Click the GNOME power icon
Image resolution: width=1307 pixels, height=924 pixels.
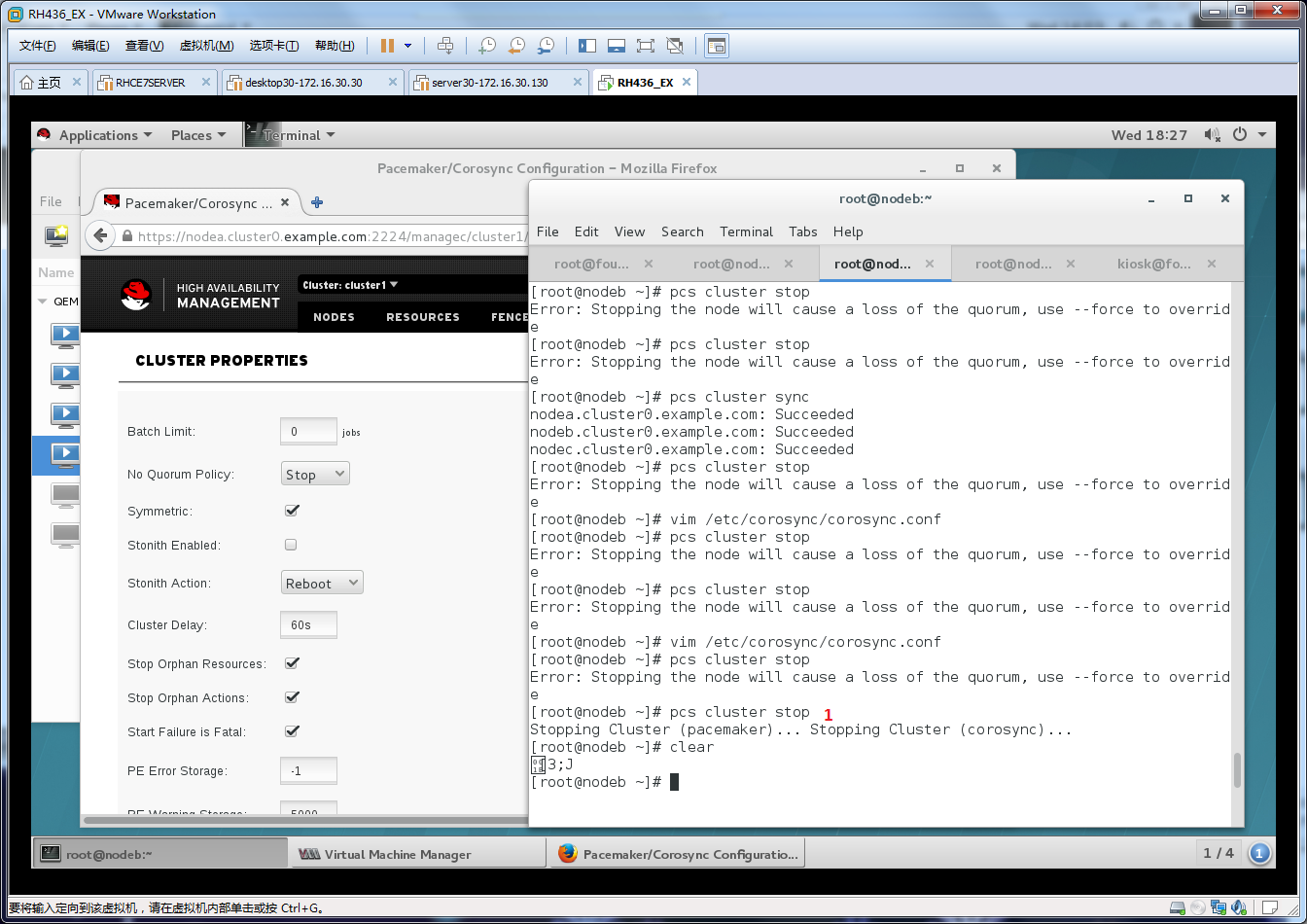1240,135
